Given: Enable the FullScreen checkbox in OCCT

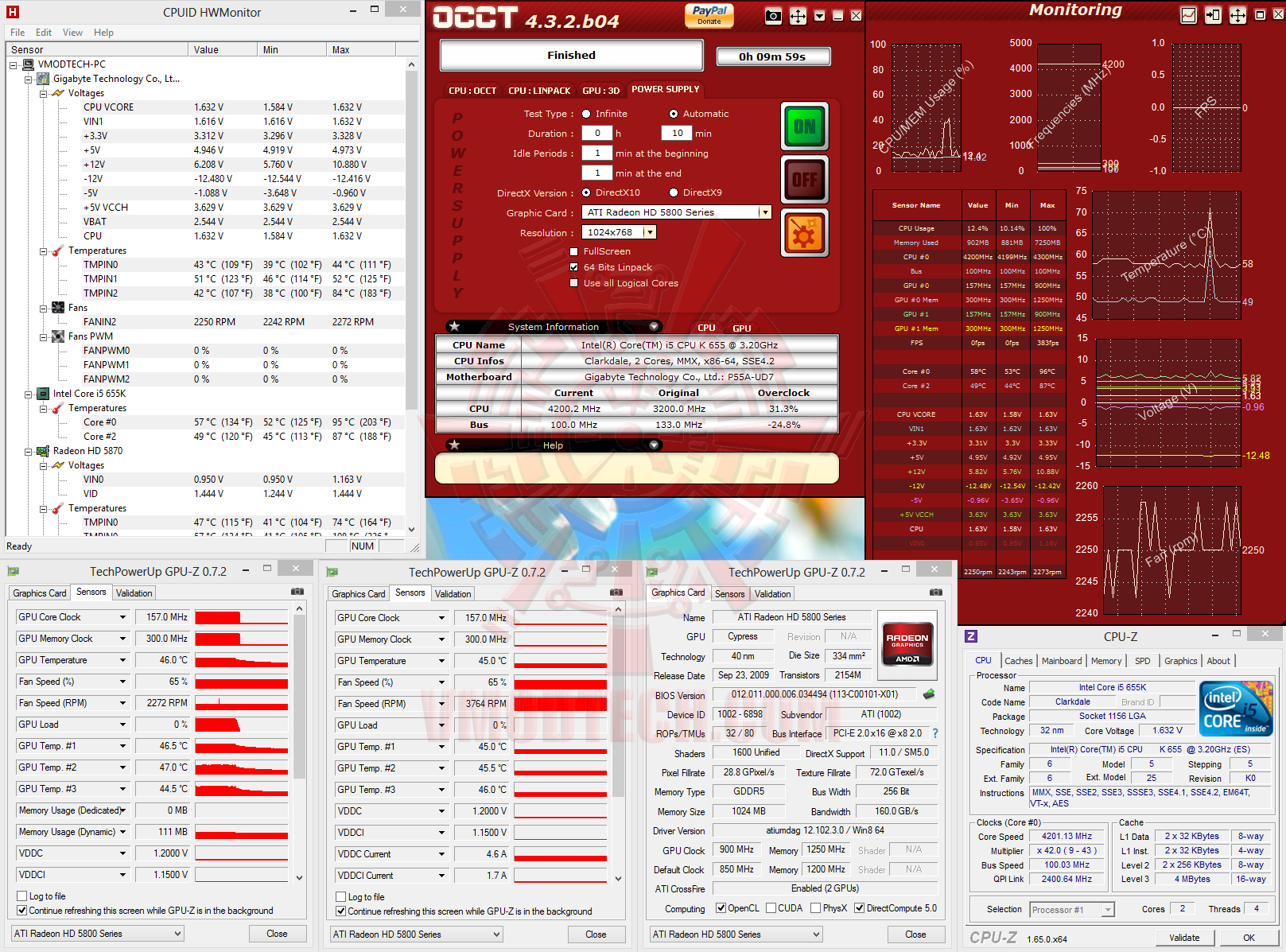Looking at the screenshot, I should coord(574,251).
